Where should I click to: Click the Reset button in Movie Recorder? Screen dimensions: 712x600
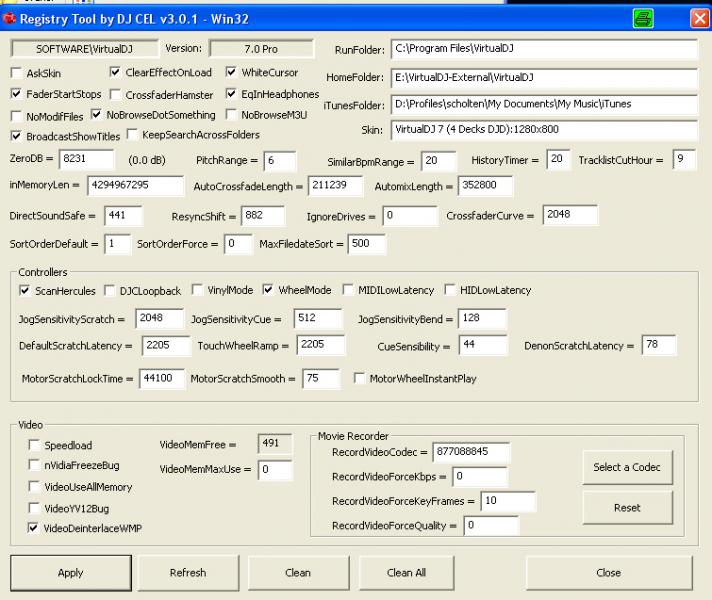(627, 508)
